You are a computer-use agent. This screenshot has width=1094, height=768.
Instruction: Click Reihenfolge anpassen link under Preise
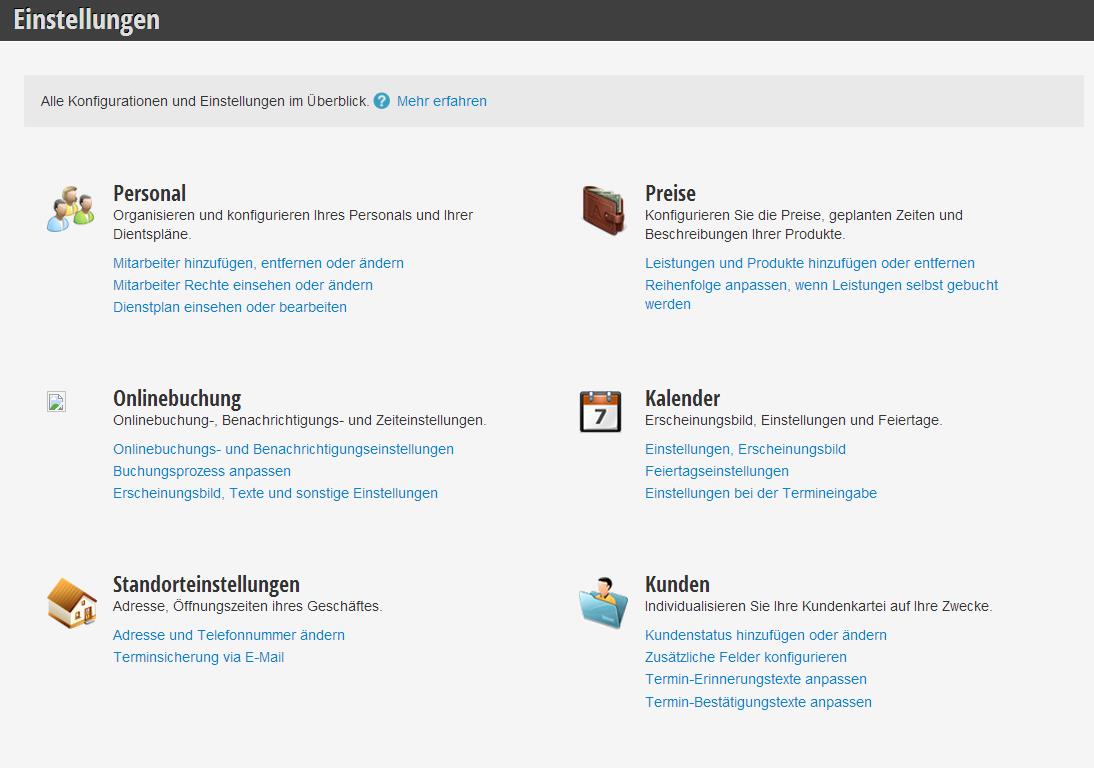(821, 285)
